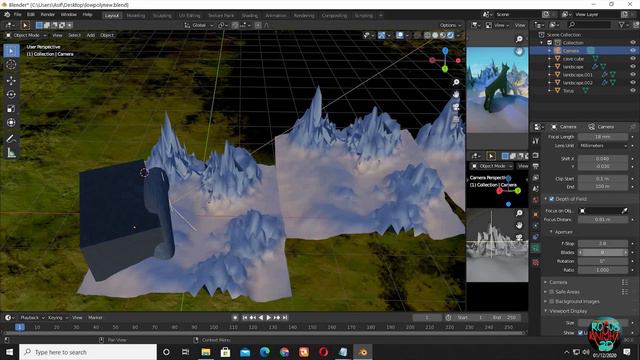Collapse the Collection tree in outliner

(542, 42)
